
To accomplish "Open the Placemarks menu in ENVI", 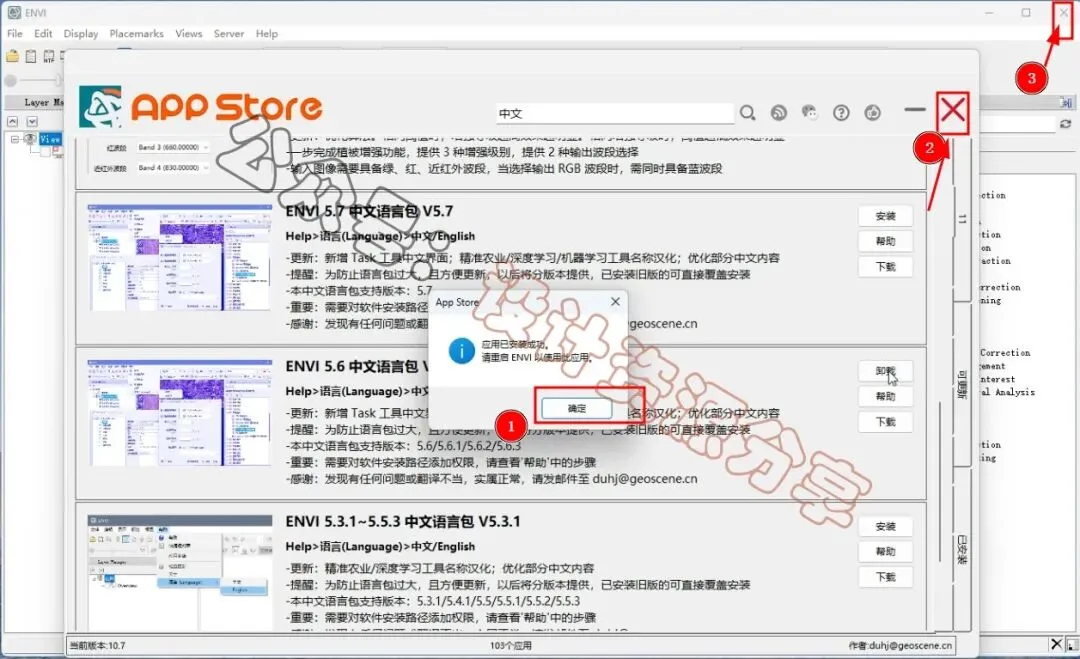I will click(x=136, y=33).
